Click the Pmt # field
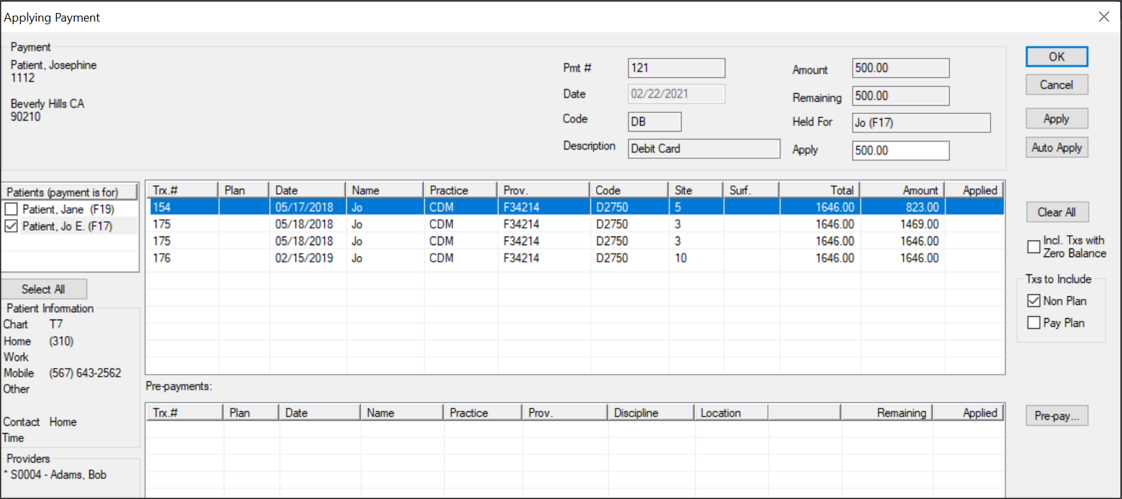 tap(676, 68)
